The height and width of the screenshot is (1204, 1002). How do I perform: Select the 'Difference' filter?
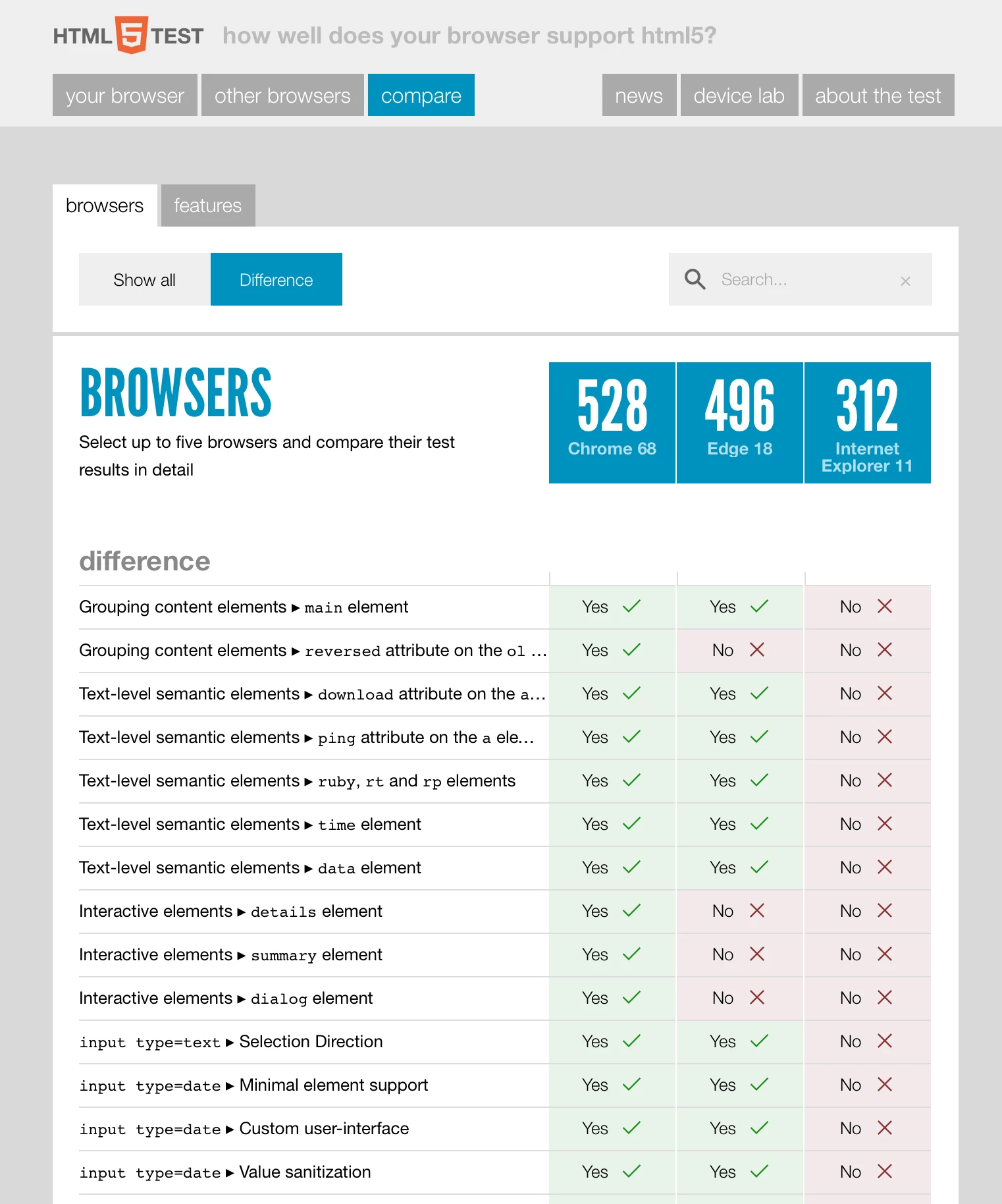click(x=277, y=279)
